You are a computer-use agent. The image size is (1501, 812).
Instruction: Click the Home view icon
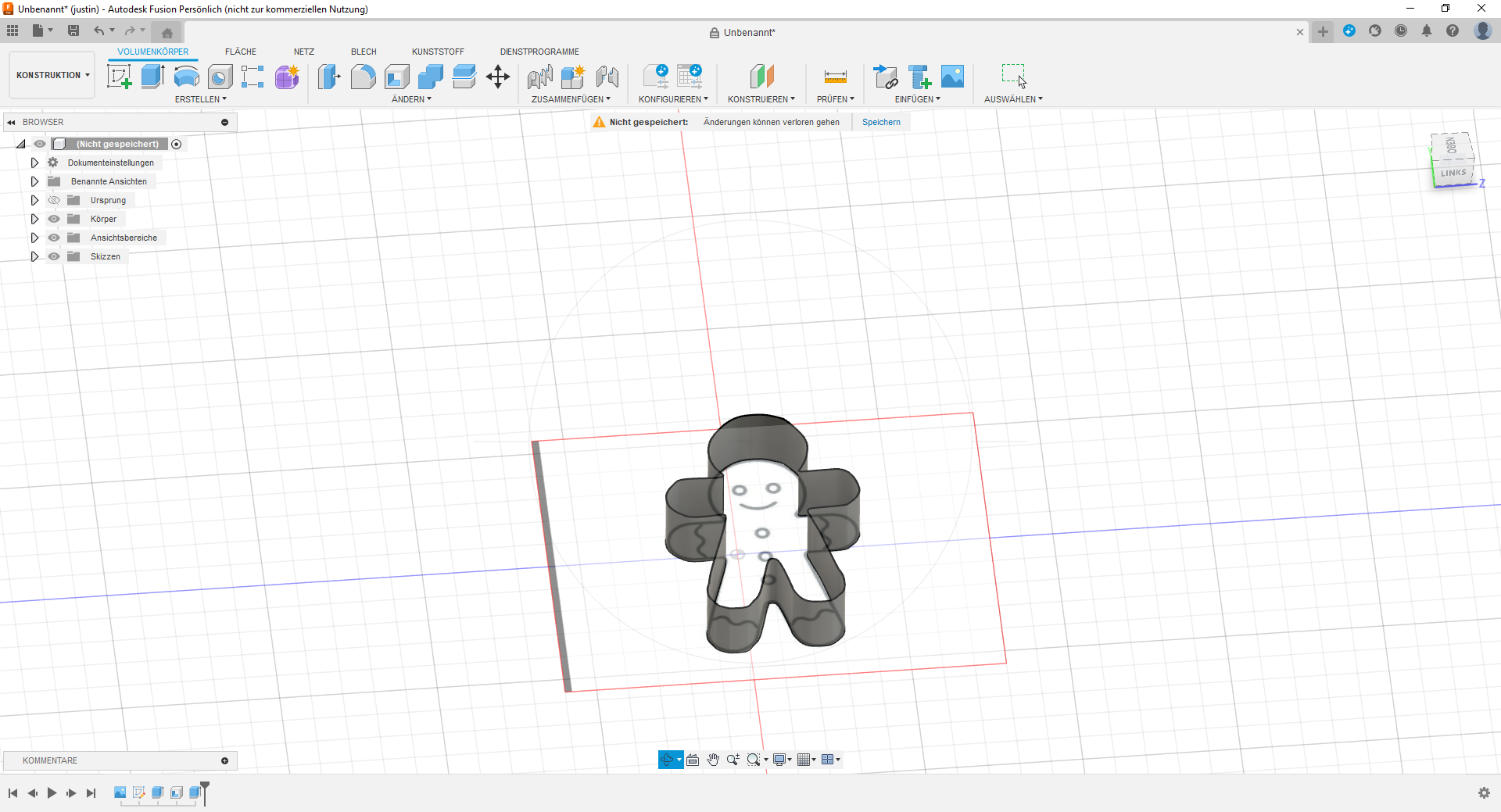pyautogui.click(x=167, y=32)
